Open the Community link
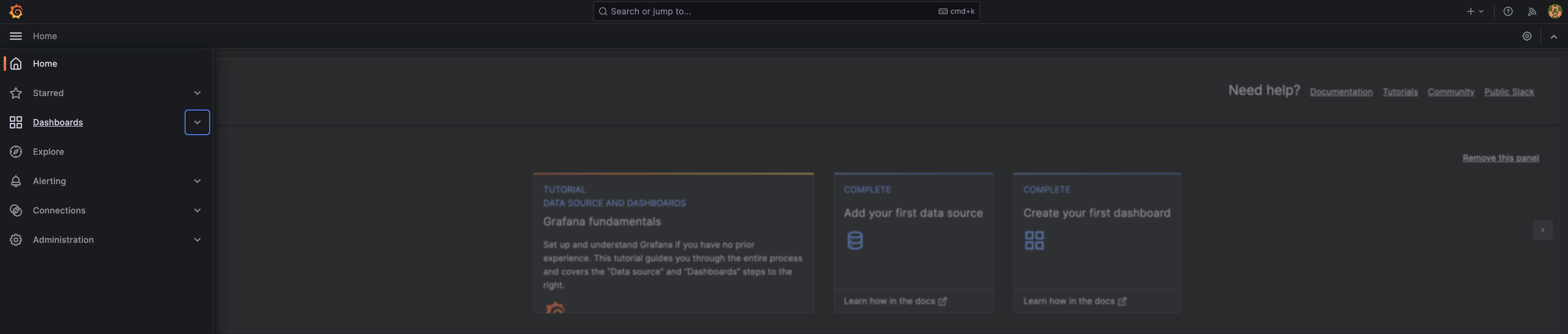1568x334 pixels. tap(1450, 92)
